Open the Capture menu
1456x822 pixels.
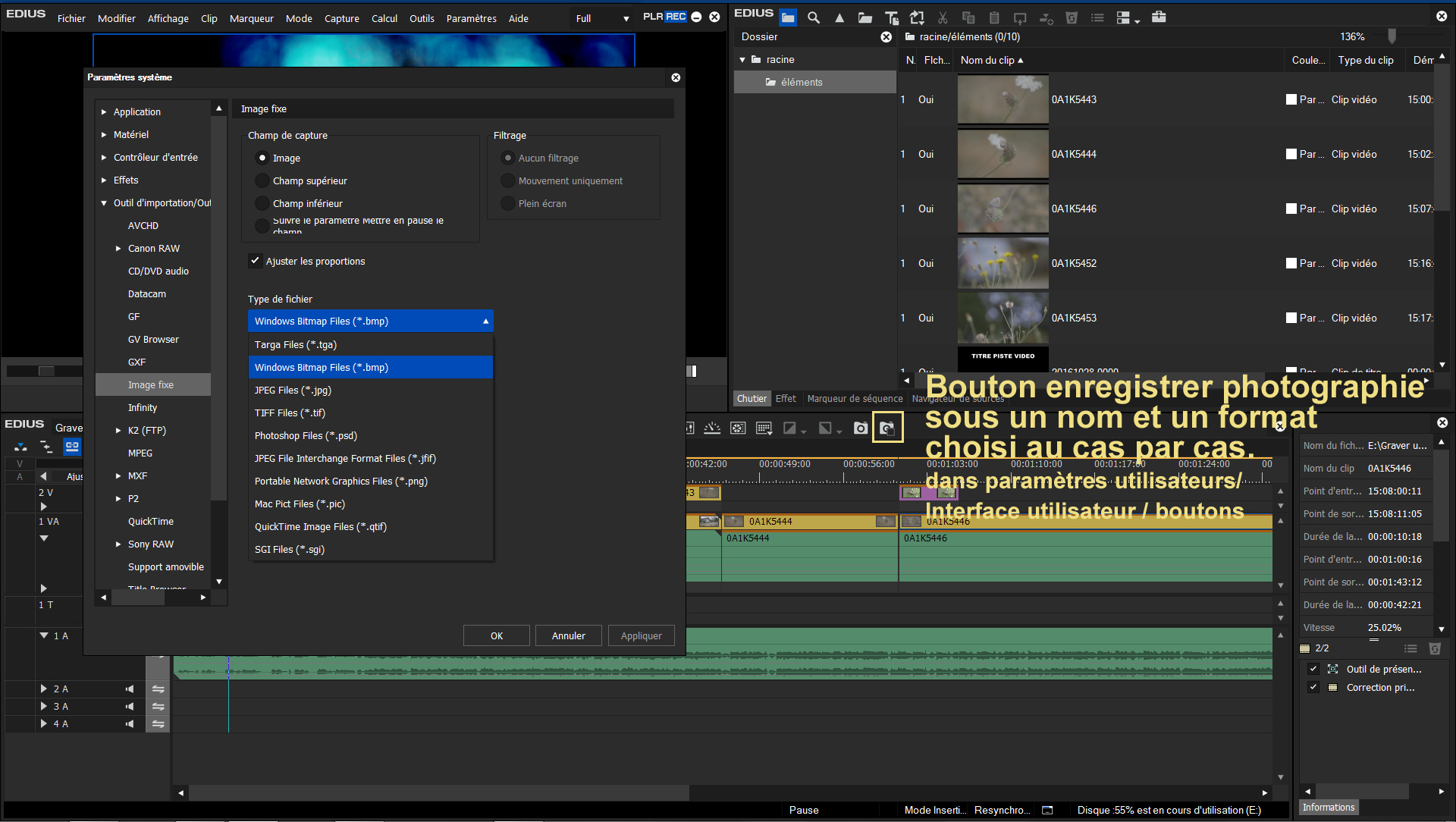[x=341, y=18]
